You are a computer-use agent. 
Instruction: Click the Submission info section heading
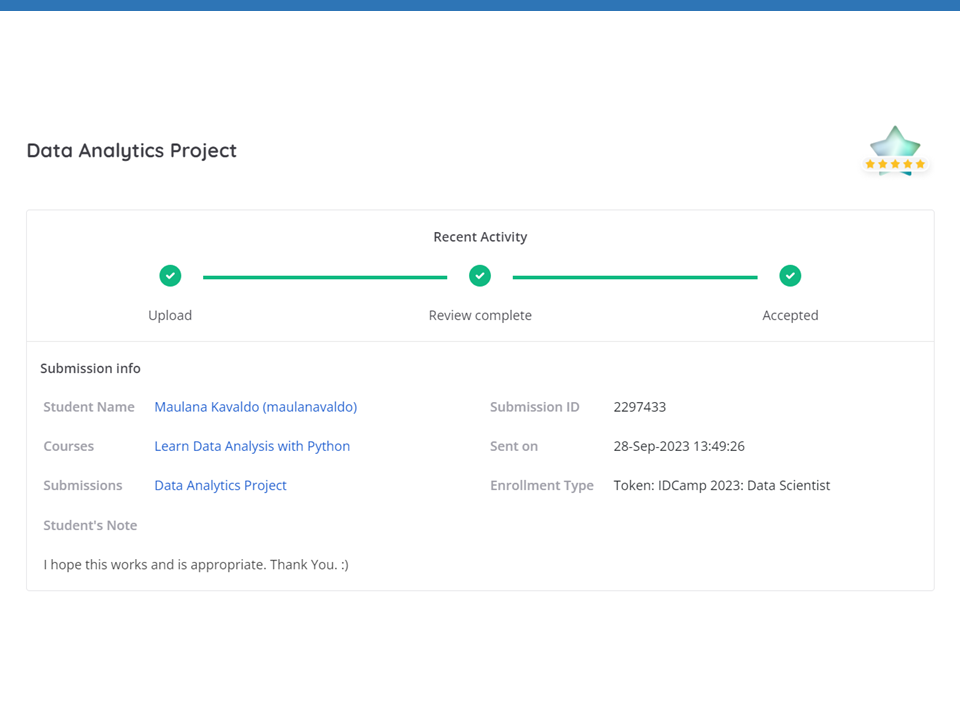tap(90, 368)
